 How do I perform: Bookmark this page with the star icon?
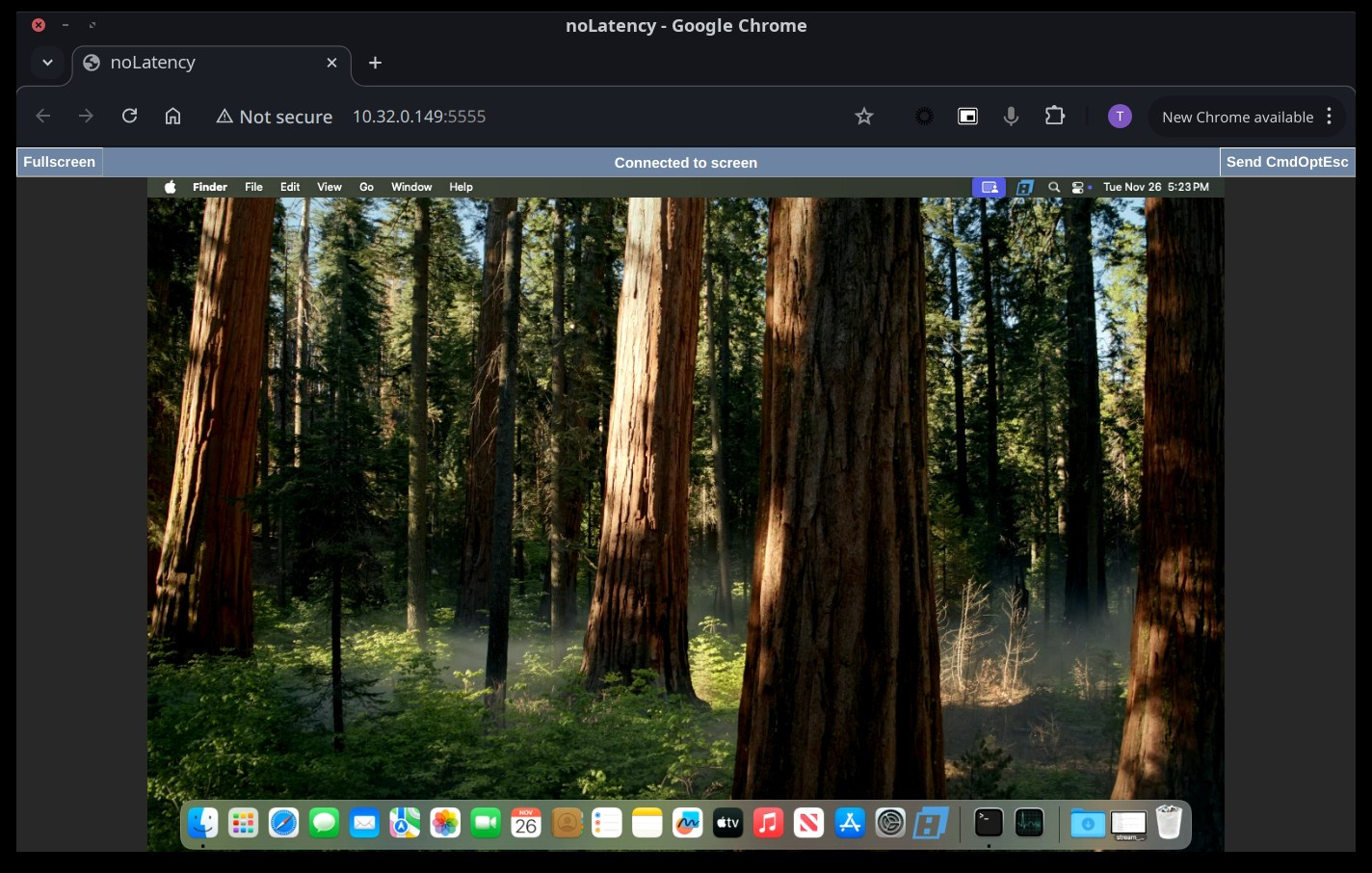pos(864,117)
